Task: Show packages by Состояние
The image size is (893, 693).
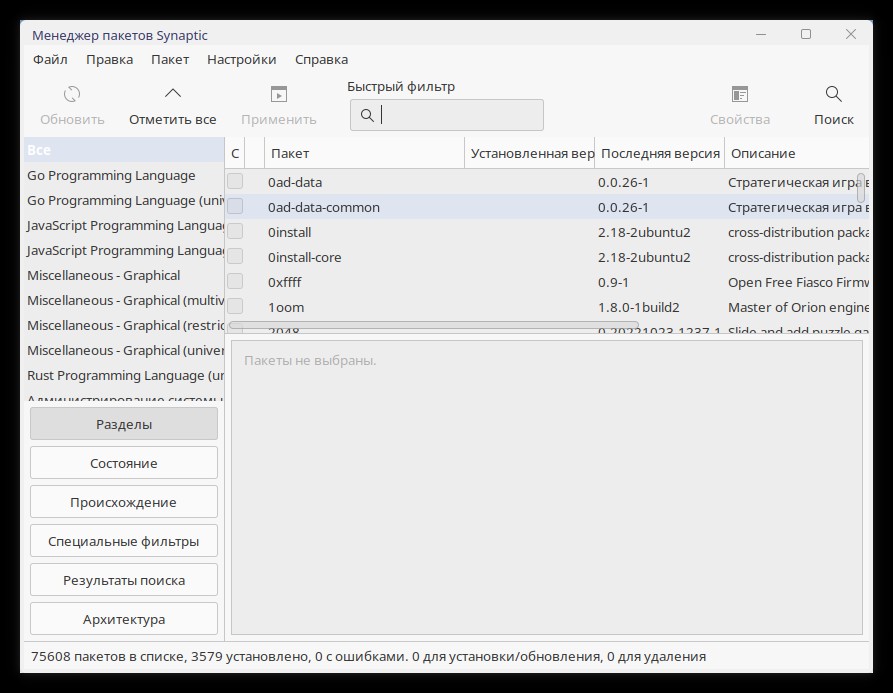Action: pyautogui.click(x=124, y=463)
